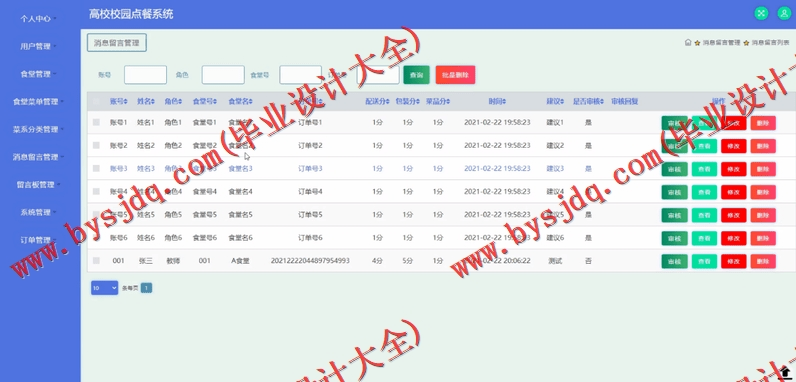Check the row checkbox for 账号1
This screenshot has width=796, height=382.
(x=96, y=122)
